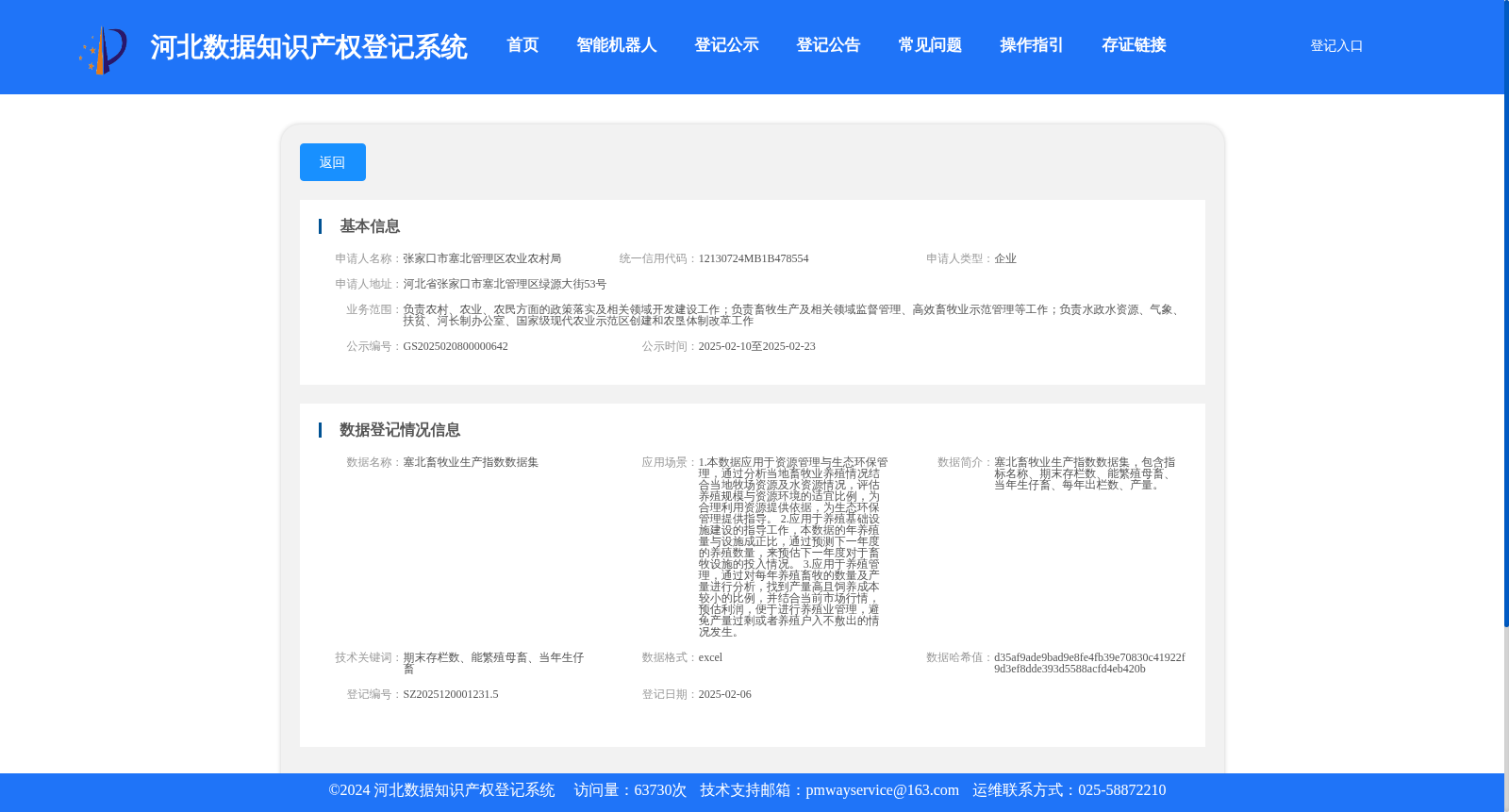Screen dimensions: 1509x812
Task: Click the site logo icon
Action: tap(103, 50)
